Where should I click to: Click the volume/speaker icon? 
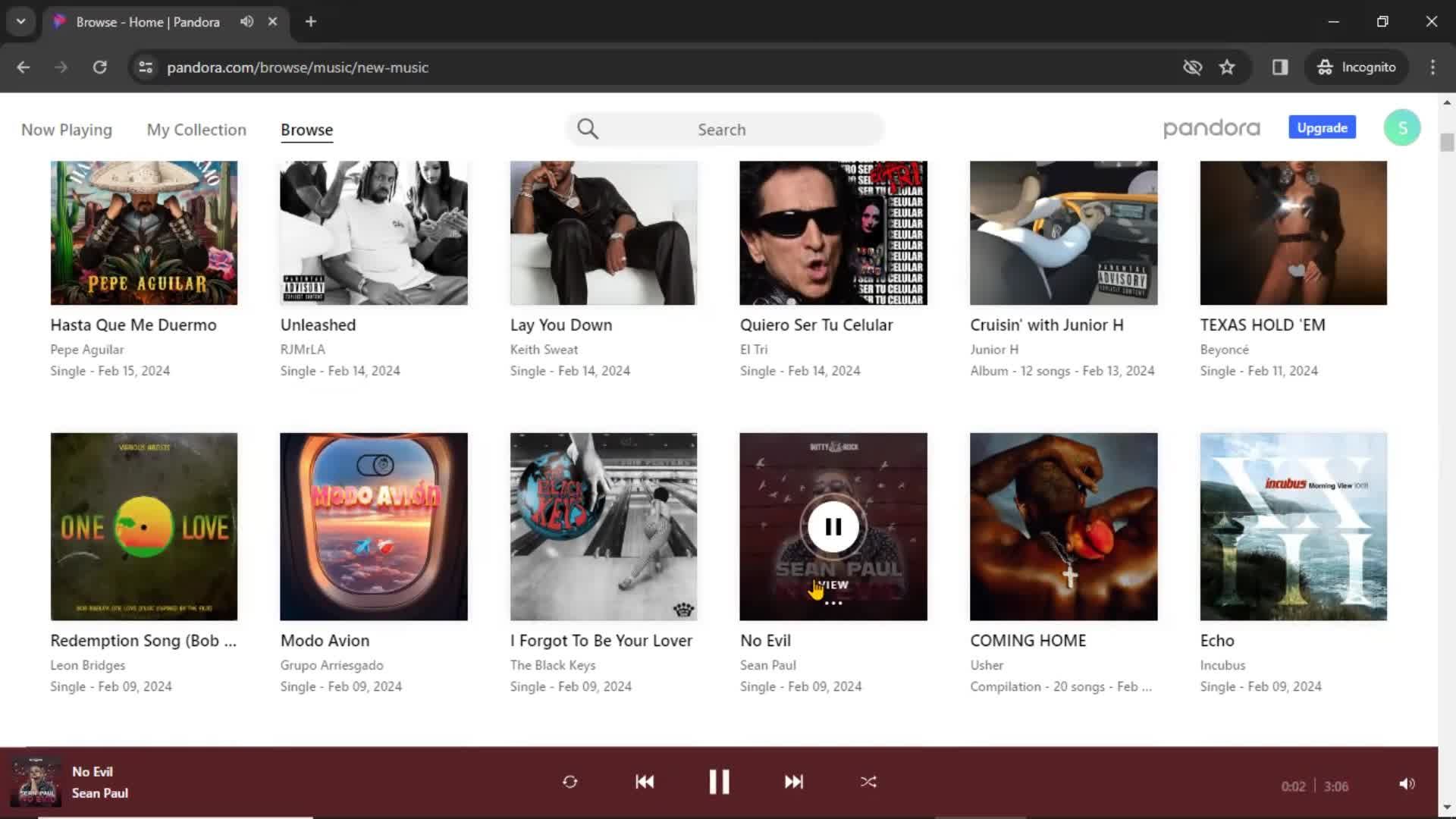1406,783
